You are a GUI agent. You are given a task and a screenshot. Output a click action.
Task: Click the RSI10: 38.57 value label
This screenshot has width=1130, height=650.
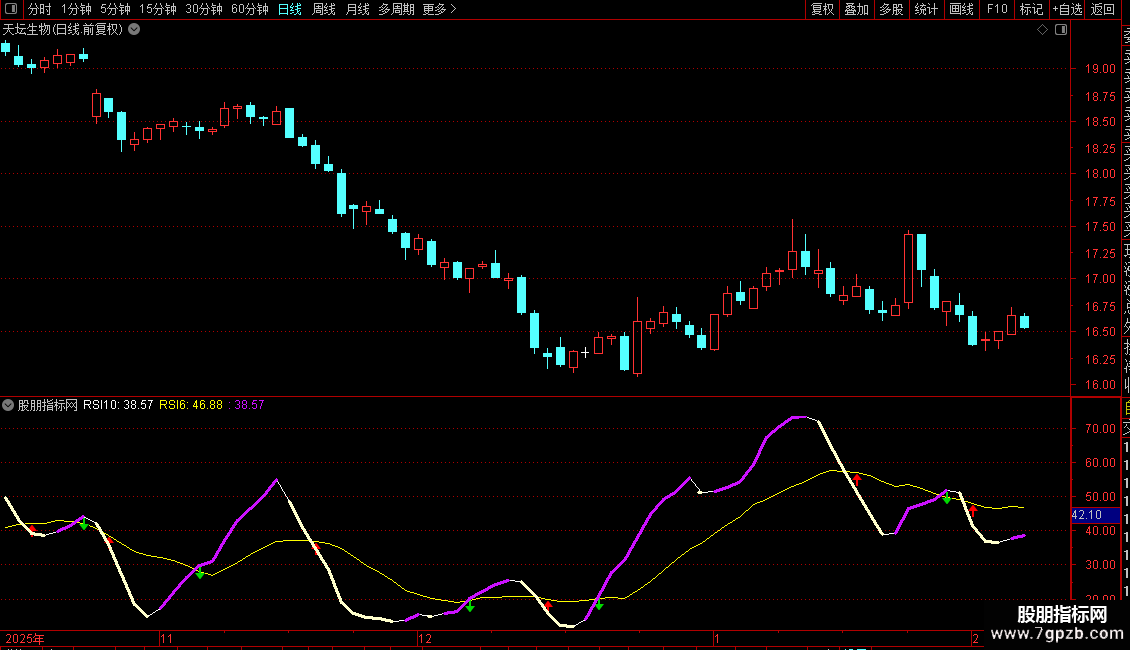pos(118,405)
